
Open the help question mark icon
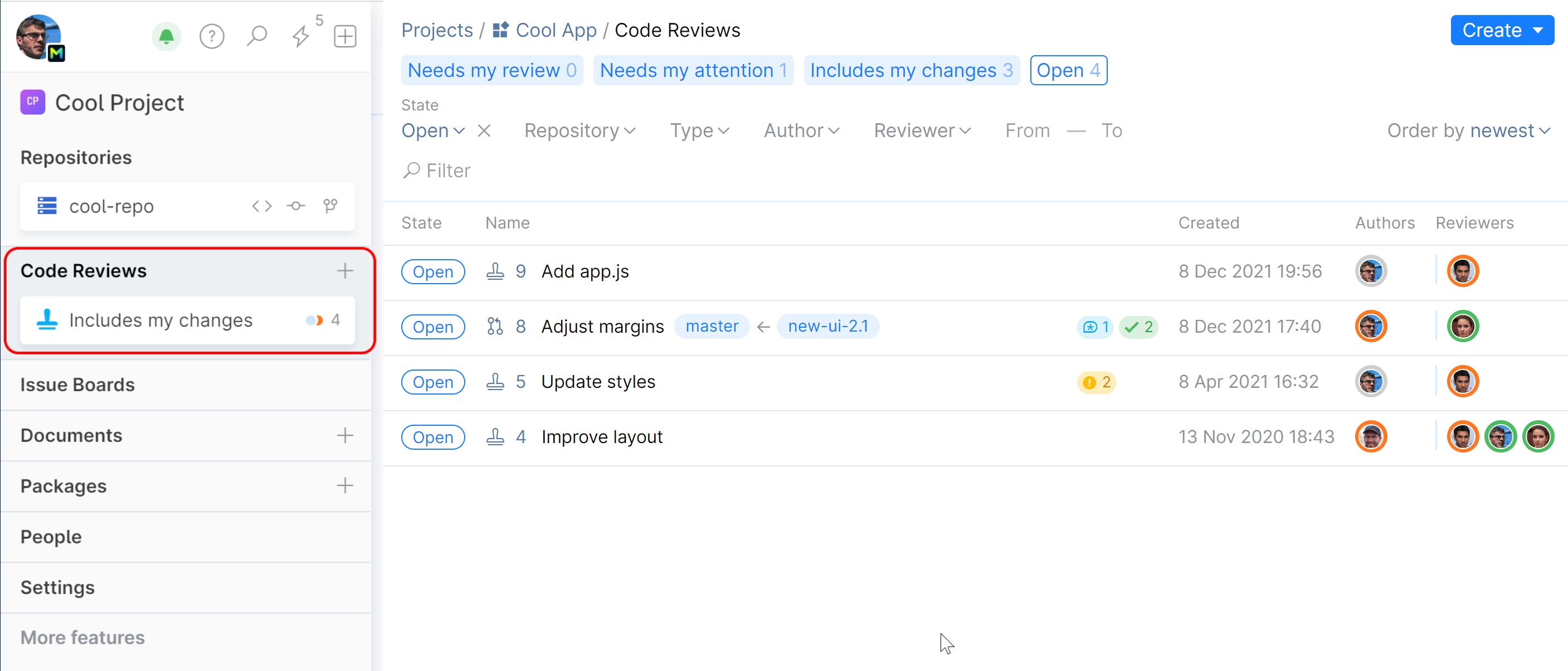point(212,37)
